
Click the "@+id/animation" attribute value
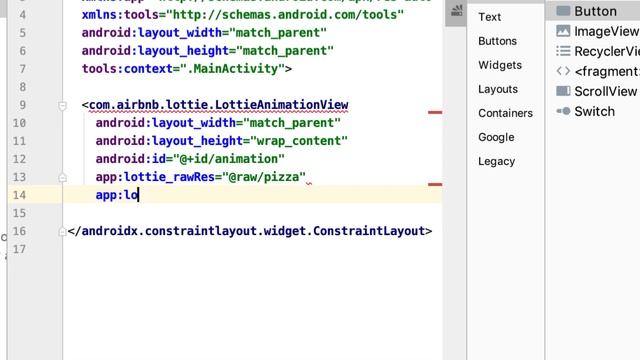(x=229, y=159)
